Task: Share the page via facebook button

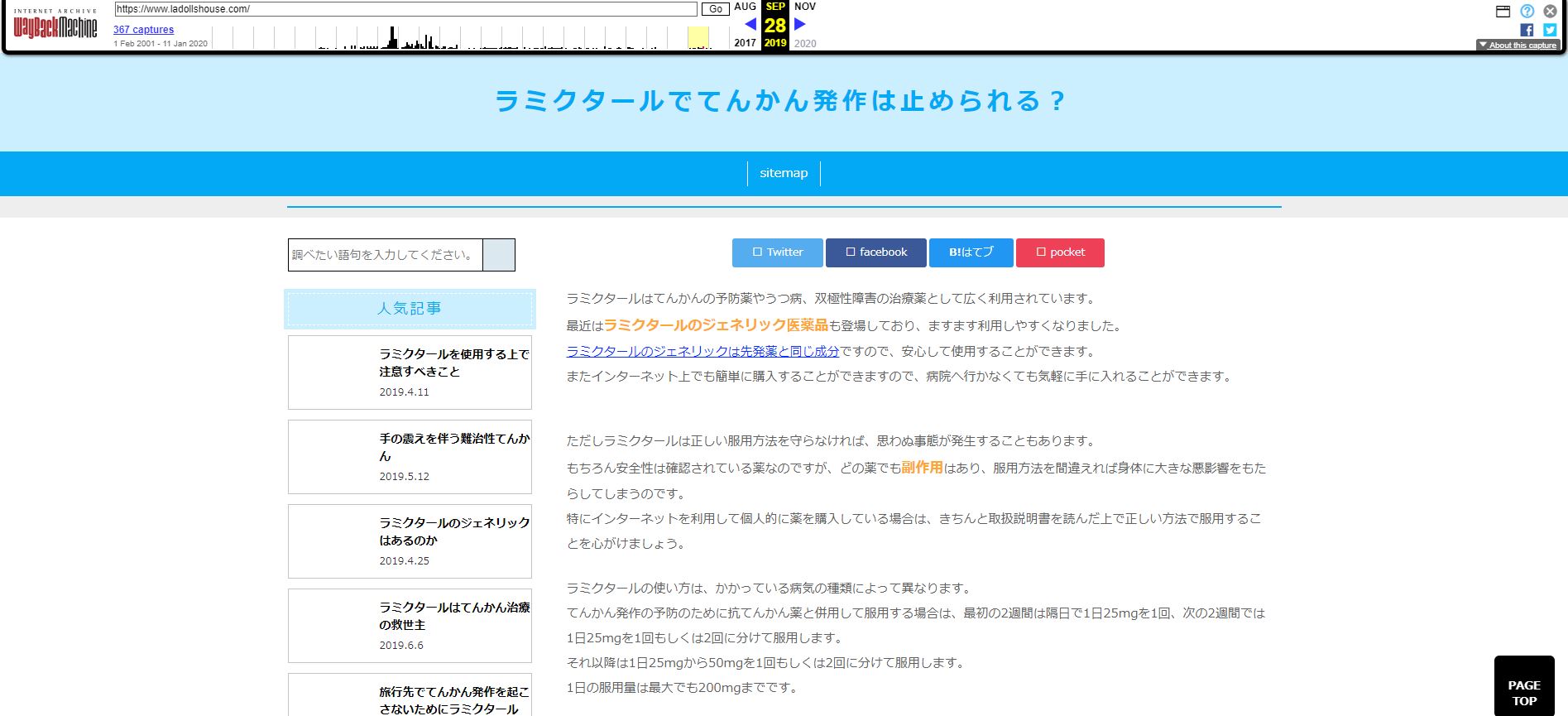Action: coord(875,252)
